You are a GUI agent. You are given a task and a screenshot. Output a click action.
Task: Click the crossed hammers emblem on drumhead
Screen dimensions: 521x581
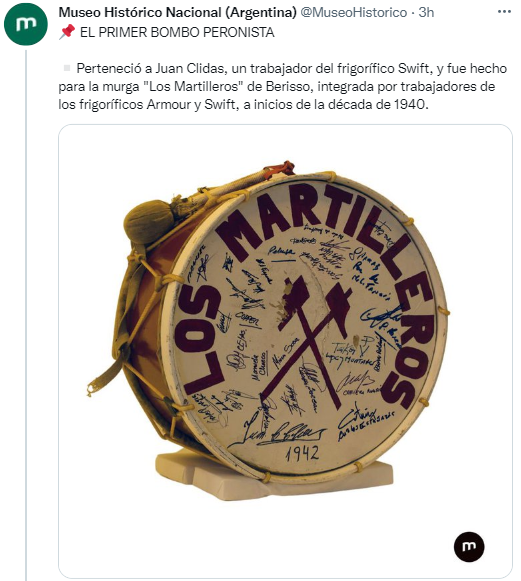307,340
